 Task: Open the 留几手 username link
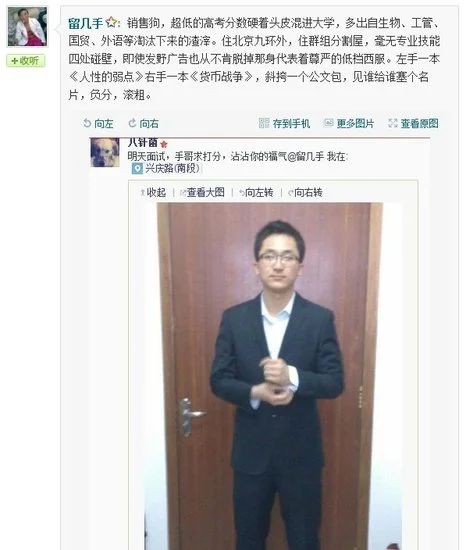point(86,24)
